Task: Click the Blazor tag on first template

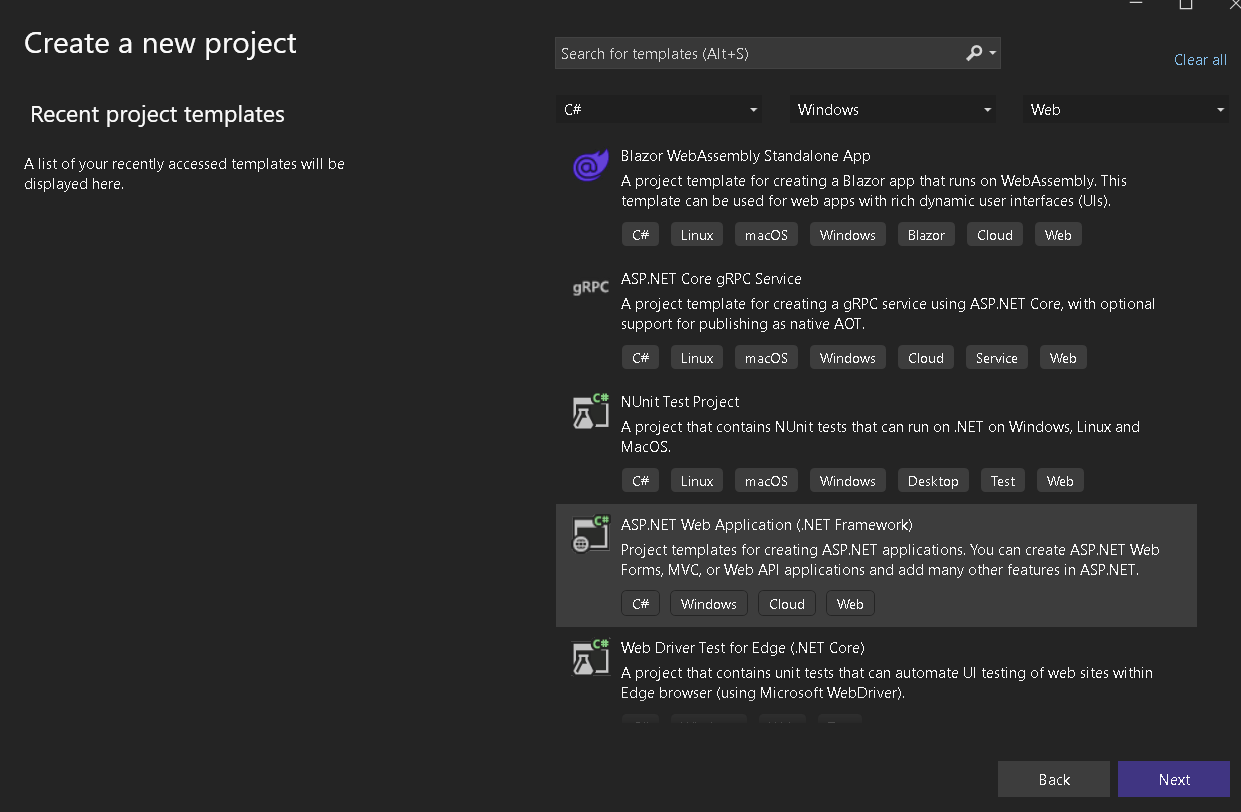Action: pos(926,235)
